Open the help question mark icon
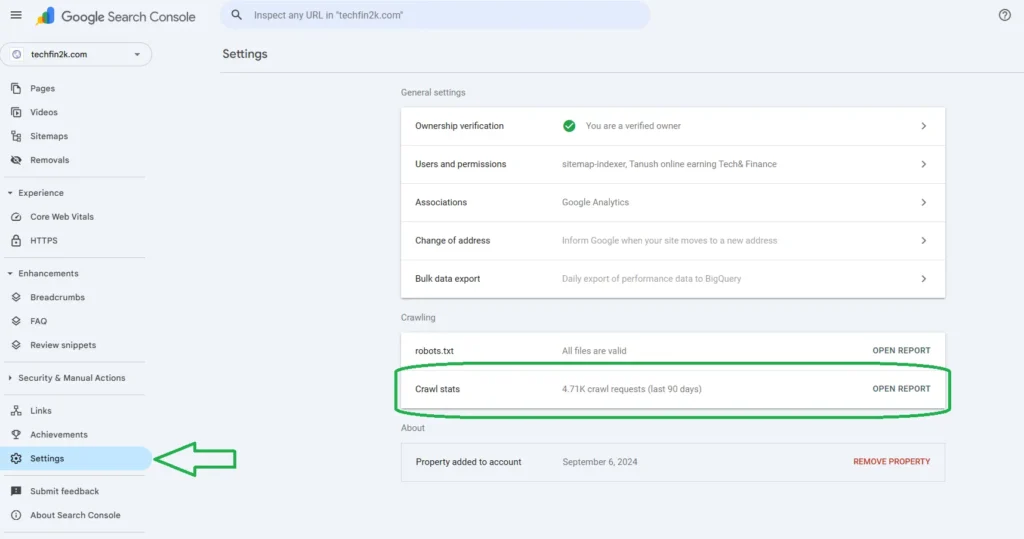1024x539 pixels. click(x=1004, y=15)
